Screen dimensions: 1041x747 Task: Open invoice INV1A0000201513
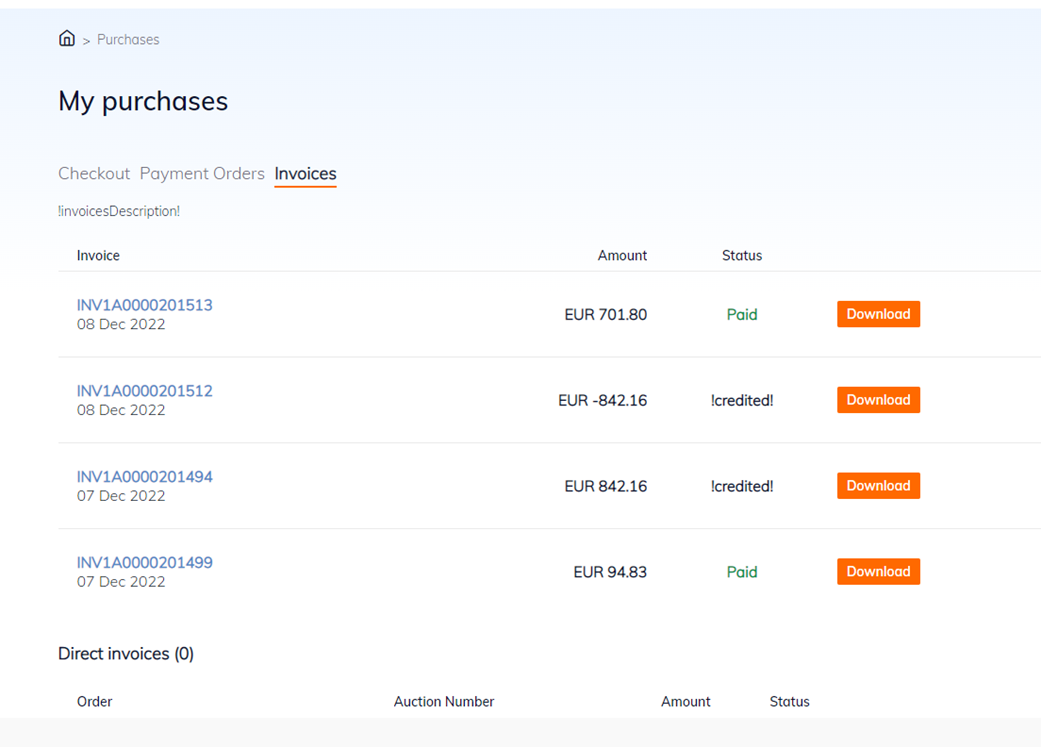[144, 305]
